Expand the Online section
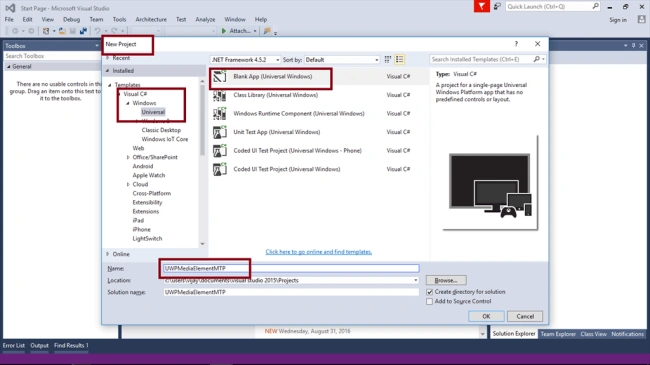The height and width of the screenshot is (365, 650). (108, 254)
